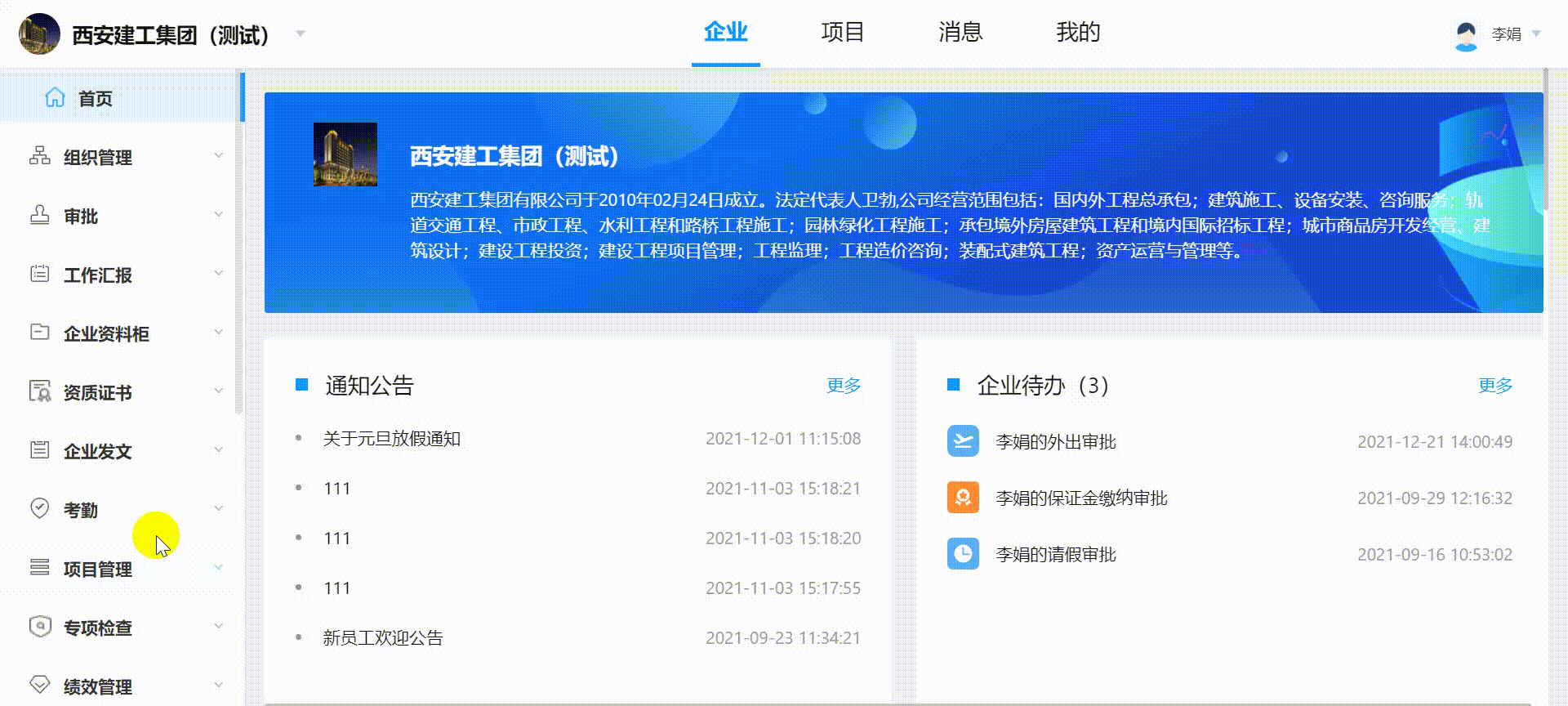Expand the 审批 menu chevron
This screenshot has width=1568, height=706.
(218, 214)
